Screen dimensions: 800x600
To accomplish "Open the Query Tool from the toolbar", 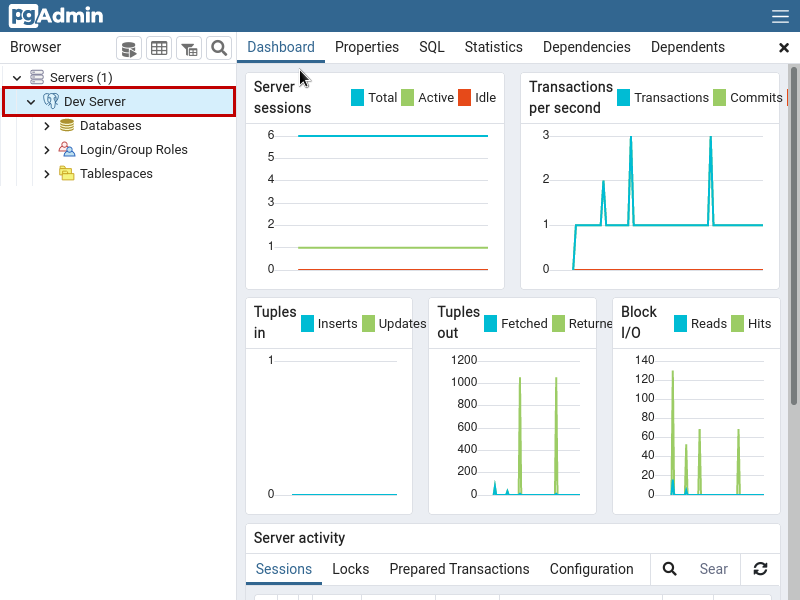I will tap(128, 48).
